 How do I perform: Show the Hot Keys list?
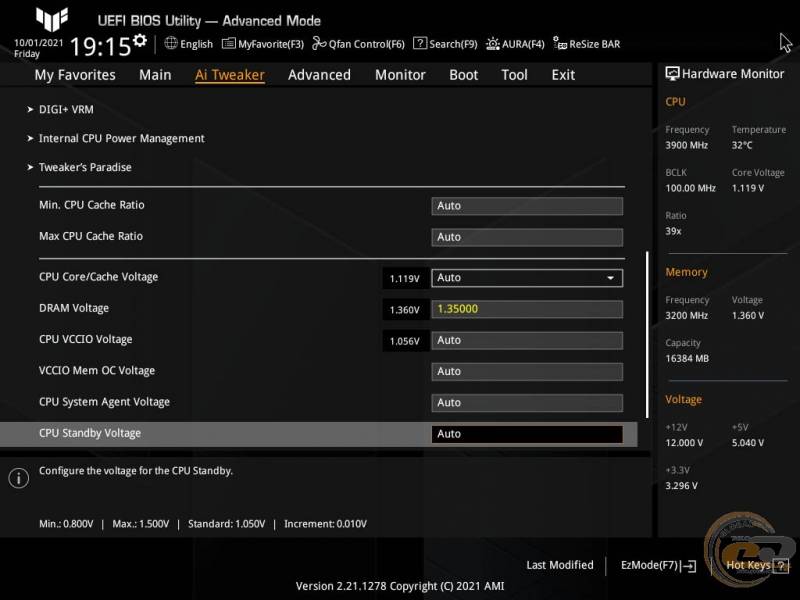click(748, 565)
